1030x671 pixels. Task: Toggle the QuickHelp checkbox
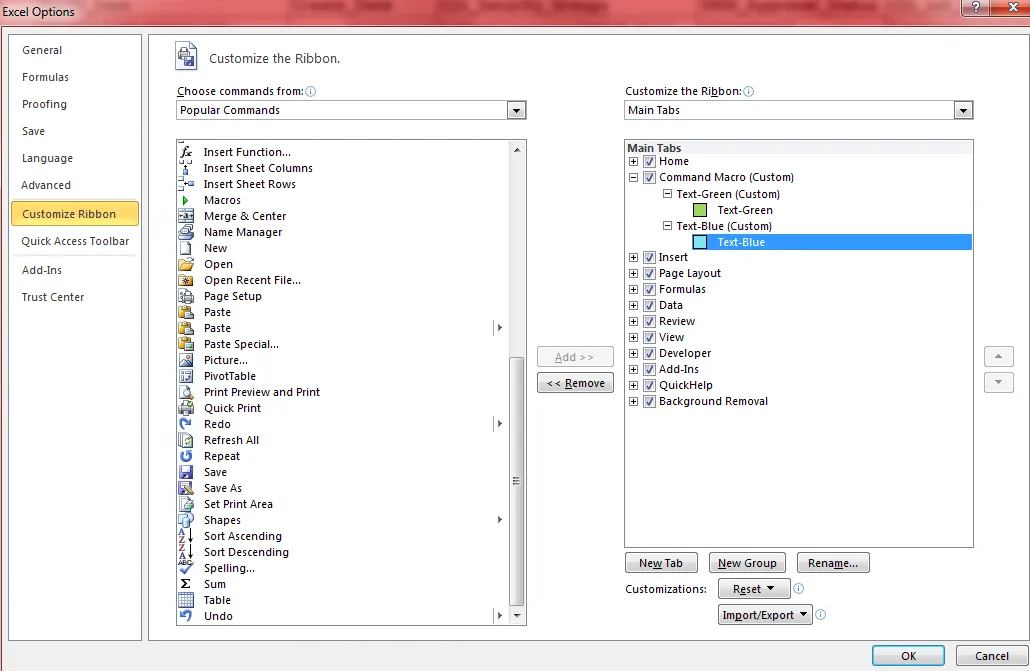tap(649, 385)
